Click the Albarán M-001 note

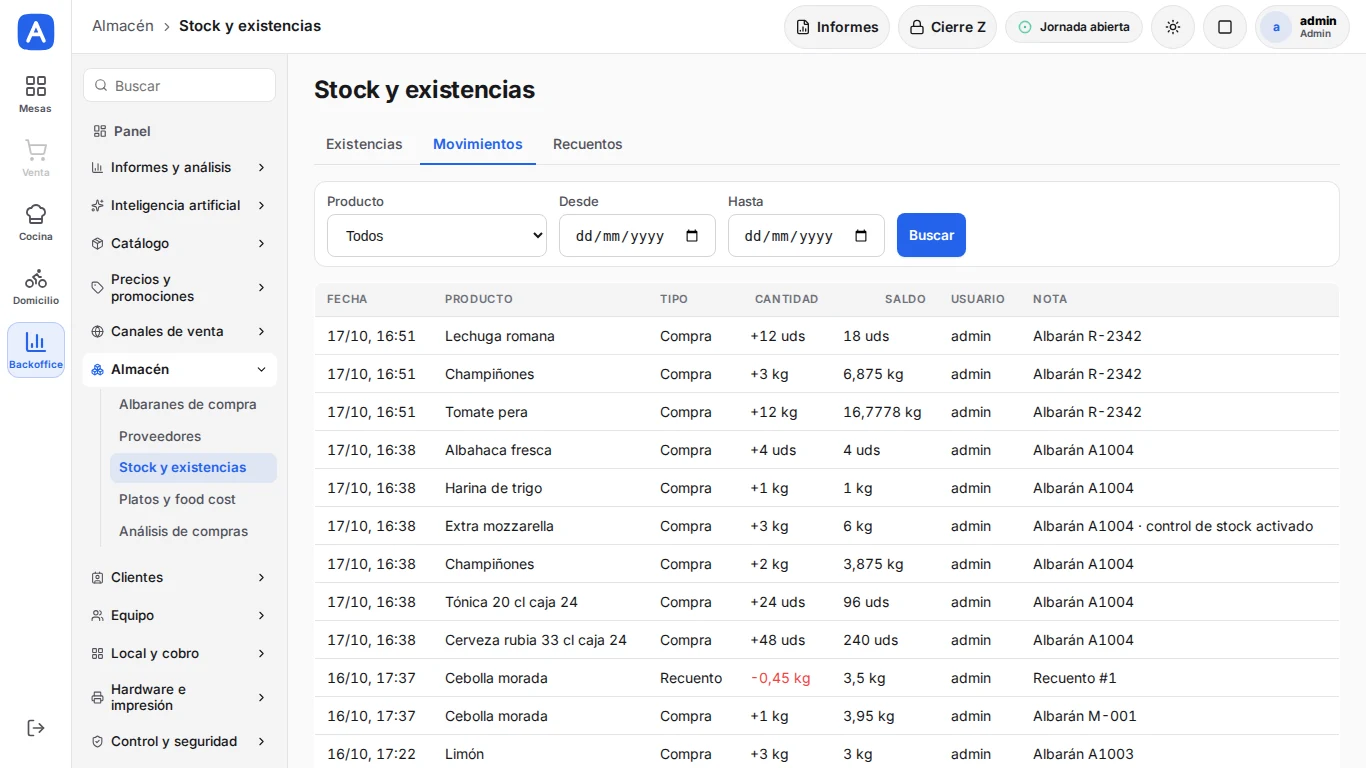point(1085,716)
